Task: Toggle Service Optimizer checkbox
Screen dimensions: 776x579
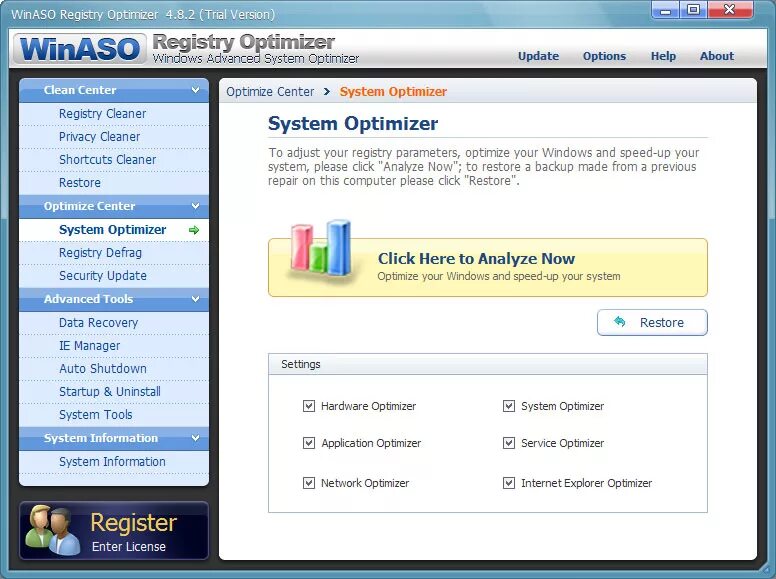Action: click(509, 443)
